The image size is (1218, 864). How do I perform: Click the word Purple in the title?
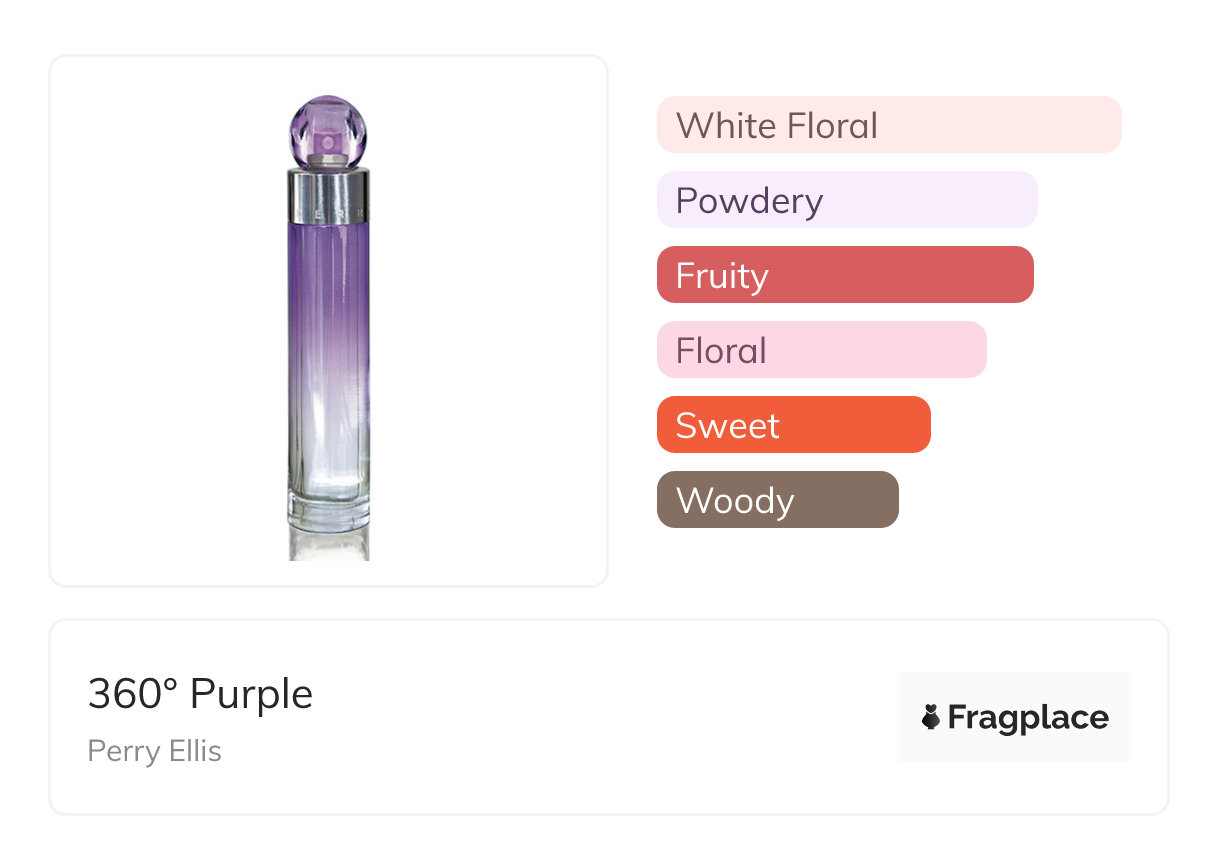pos(251,694)
